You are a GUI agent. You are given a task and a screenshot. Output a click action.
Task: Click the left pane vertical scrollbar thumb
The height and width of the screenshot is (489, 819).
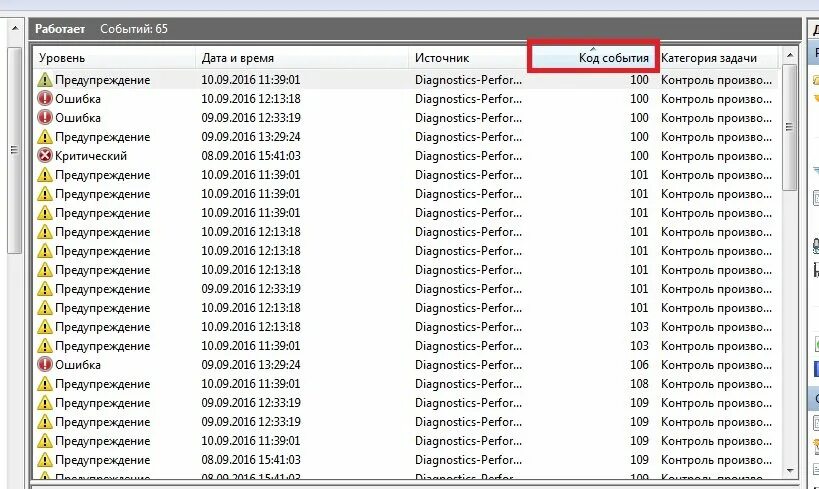tap(15, 150)
